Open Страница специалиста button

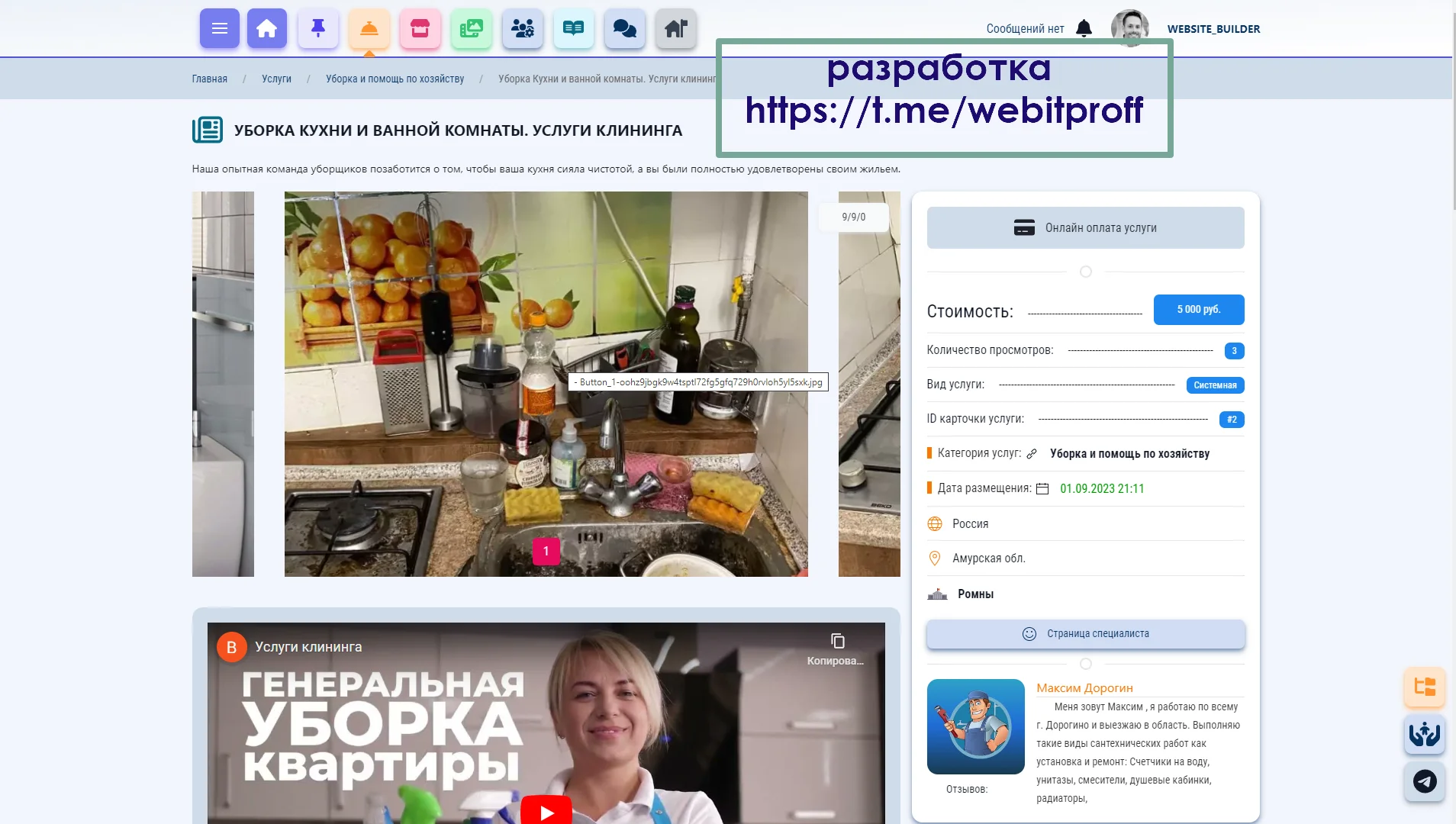pos(1085,634)
